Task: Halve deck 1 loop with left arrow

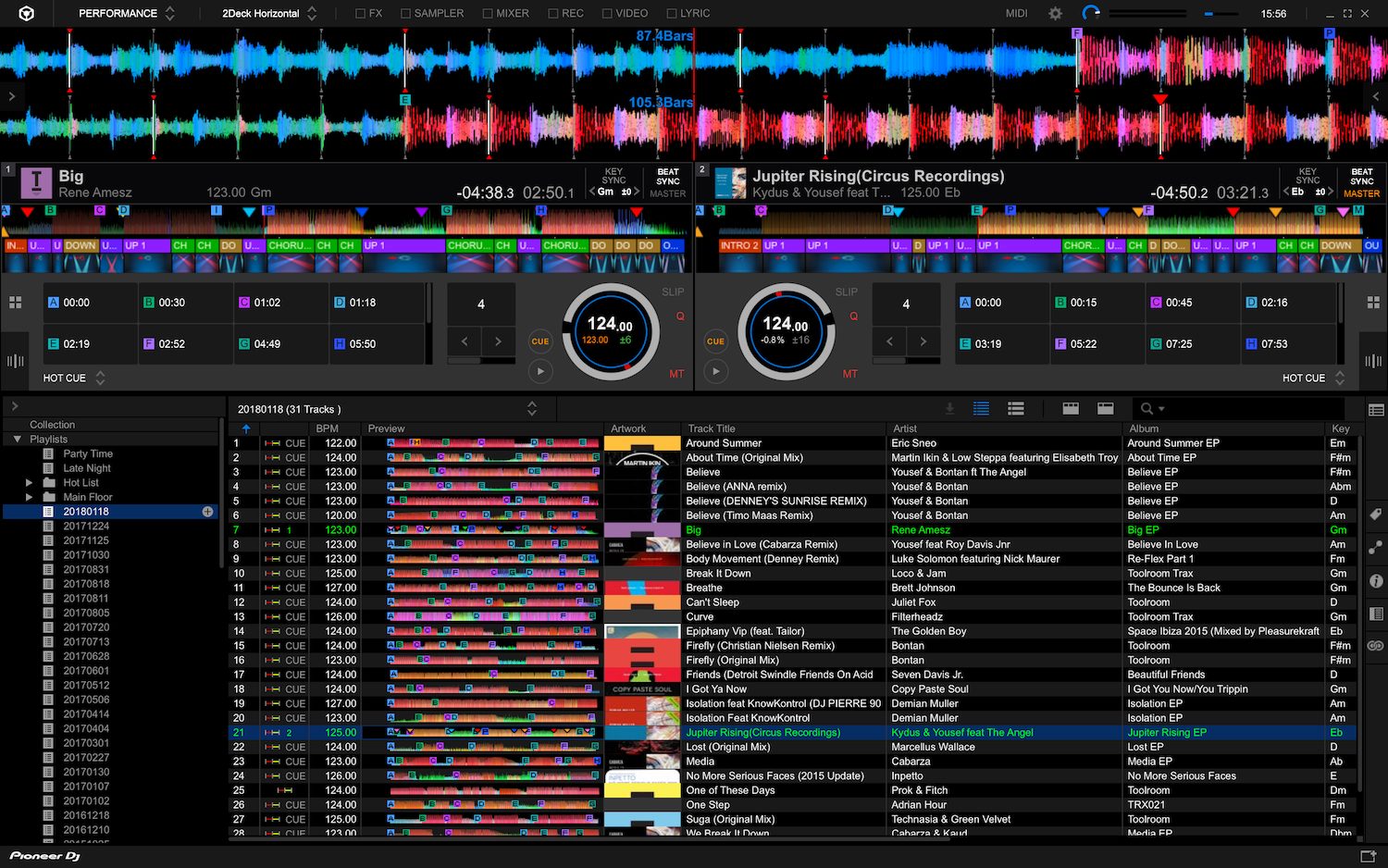Action: click(465, 341)
